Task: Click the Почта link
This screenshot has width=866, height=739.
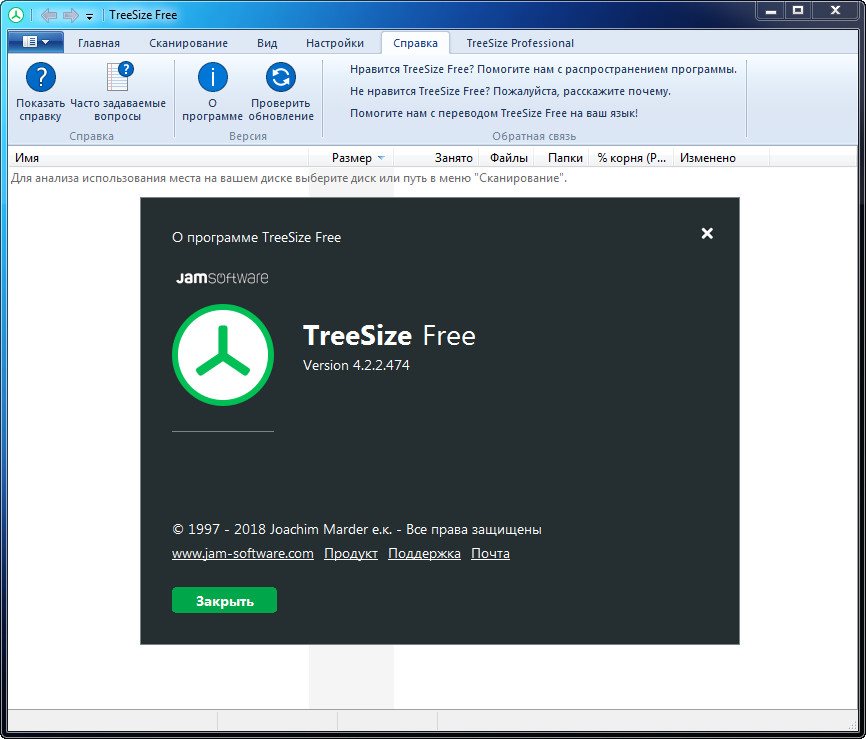Action: 490,553
